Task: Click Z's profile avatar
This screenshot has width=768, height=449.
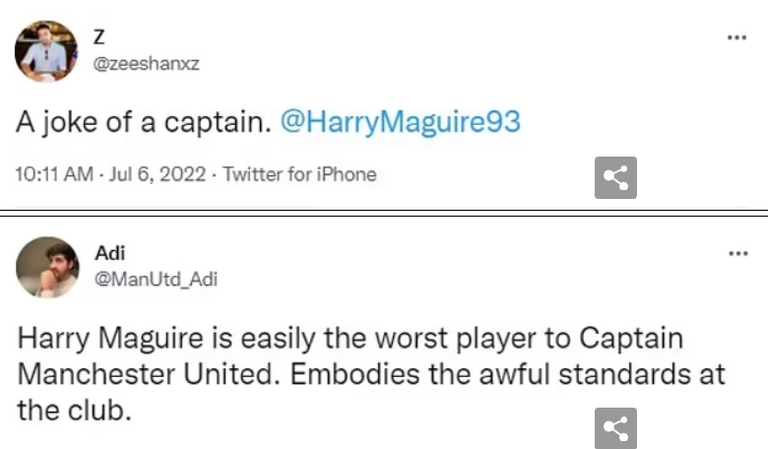Action: pyautogui.click(x=46, y=51)
